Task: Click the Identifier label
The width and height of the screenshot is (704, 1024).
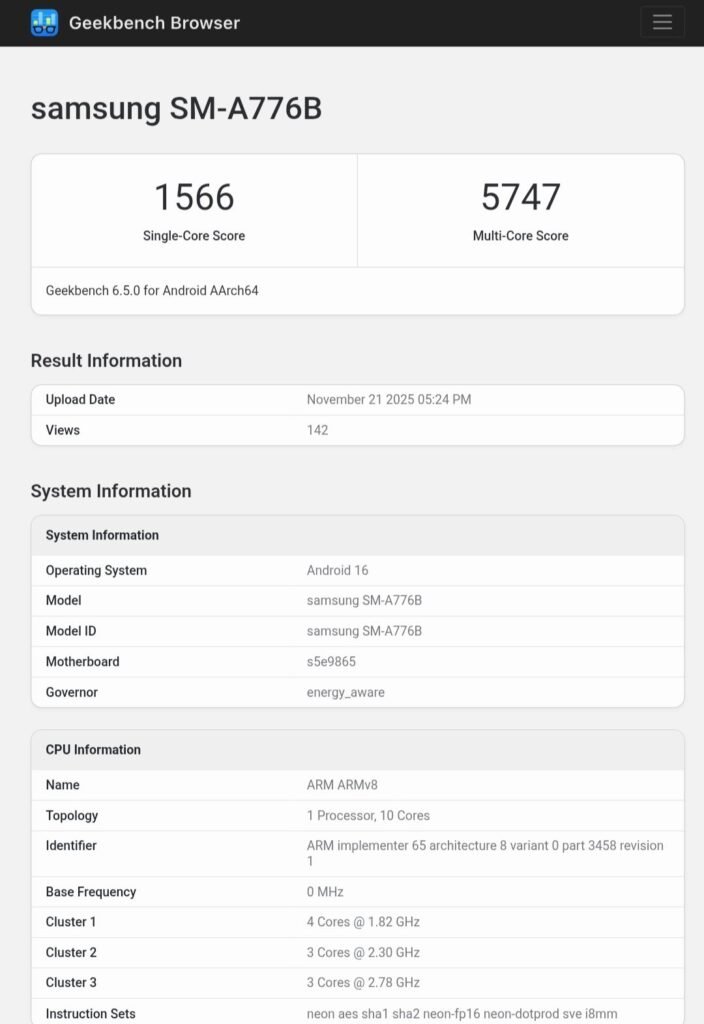Action: pos(71,846)
